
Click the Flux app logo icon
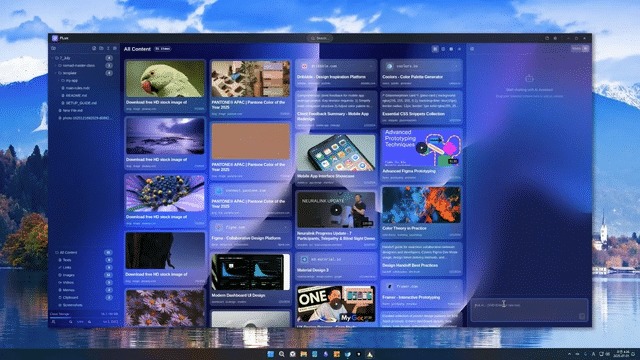pyautogui.click(x=55, y=38)
